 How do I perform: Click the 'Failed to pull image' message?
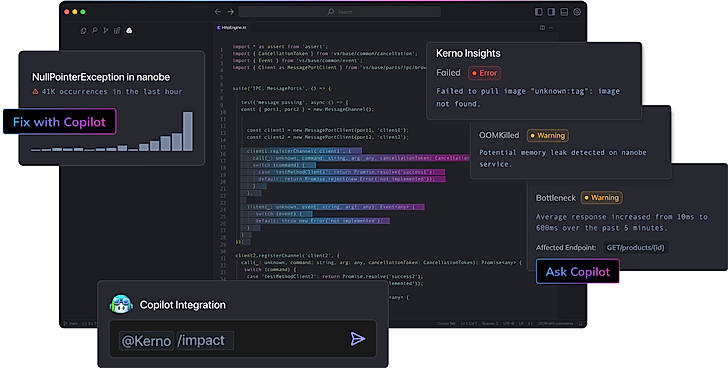(528, 97)
